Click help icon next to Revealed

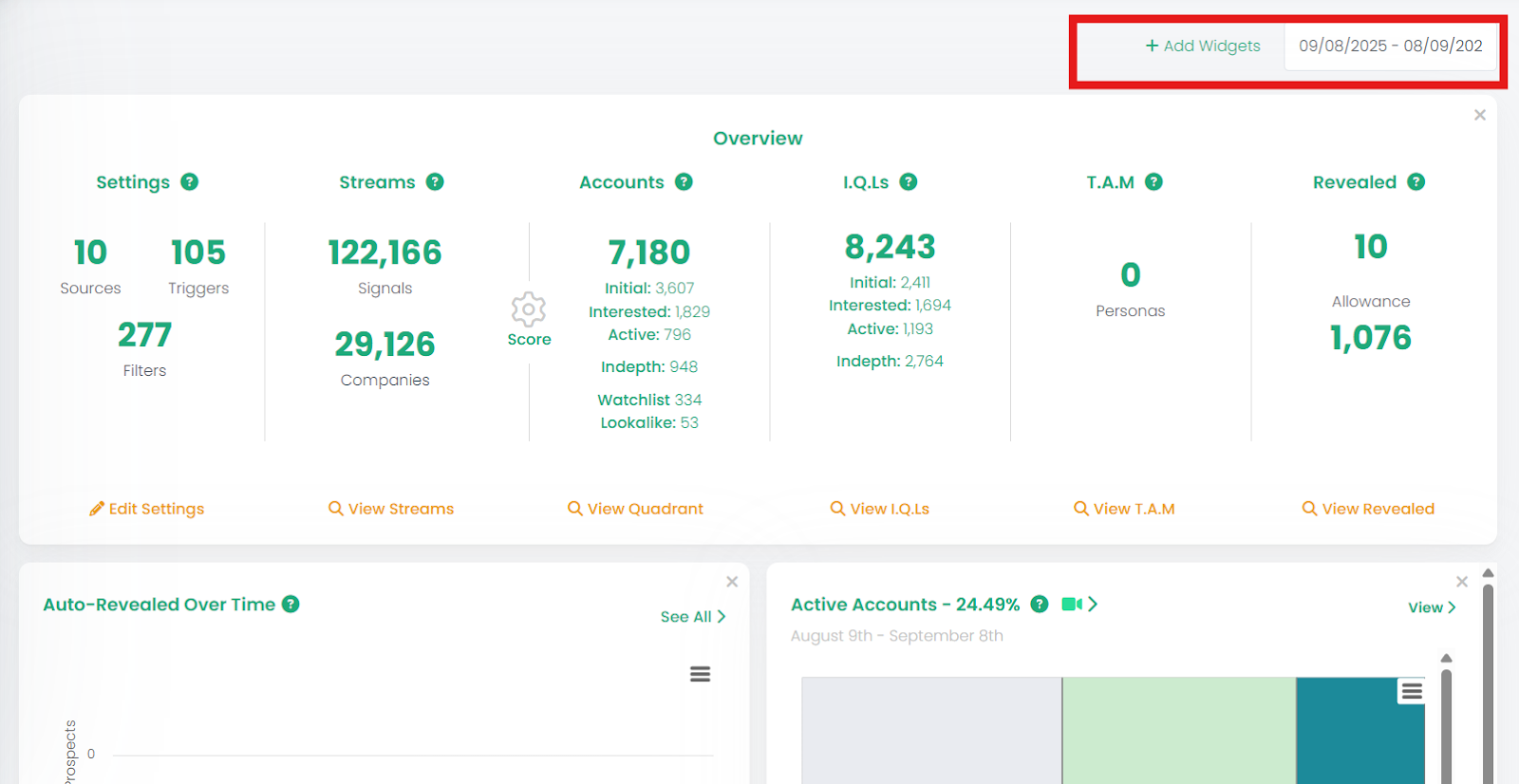1416,182
